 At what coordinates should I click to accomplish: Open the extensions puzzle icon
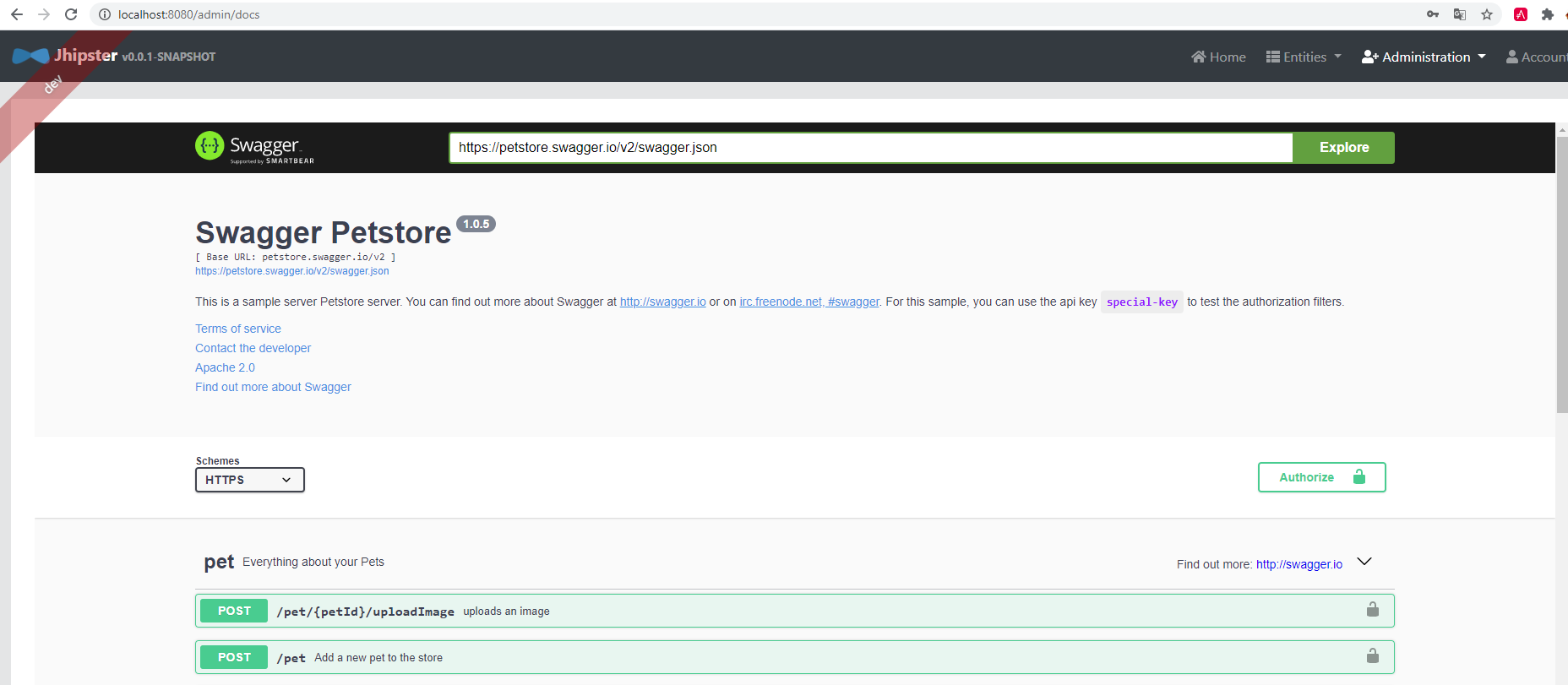point(1548,14)
